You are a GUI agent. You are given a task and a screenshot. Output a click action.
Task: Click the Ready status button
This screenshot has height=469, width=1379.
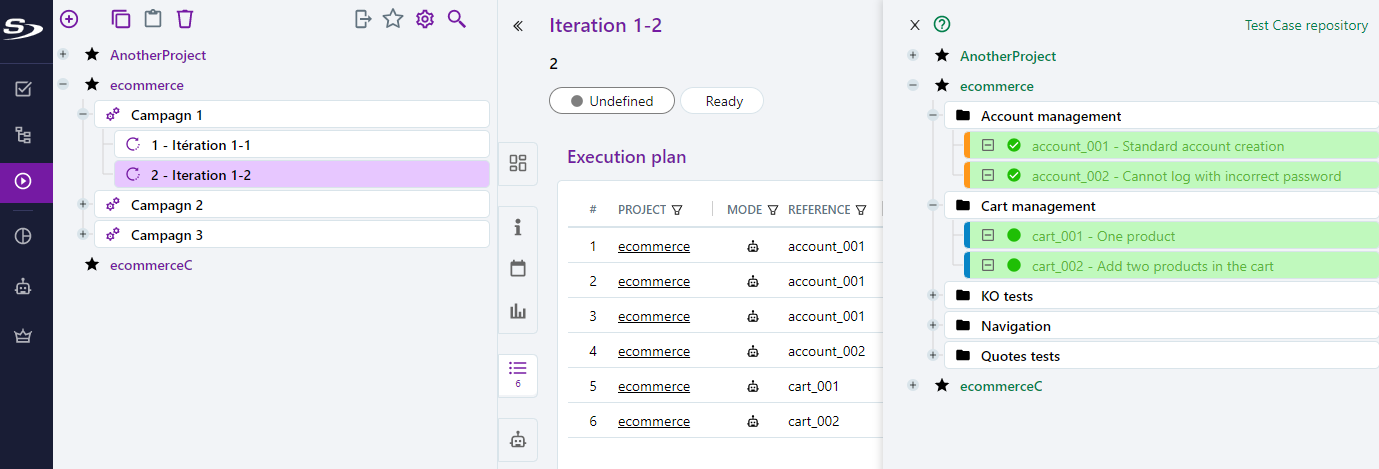[724, 101]
